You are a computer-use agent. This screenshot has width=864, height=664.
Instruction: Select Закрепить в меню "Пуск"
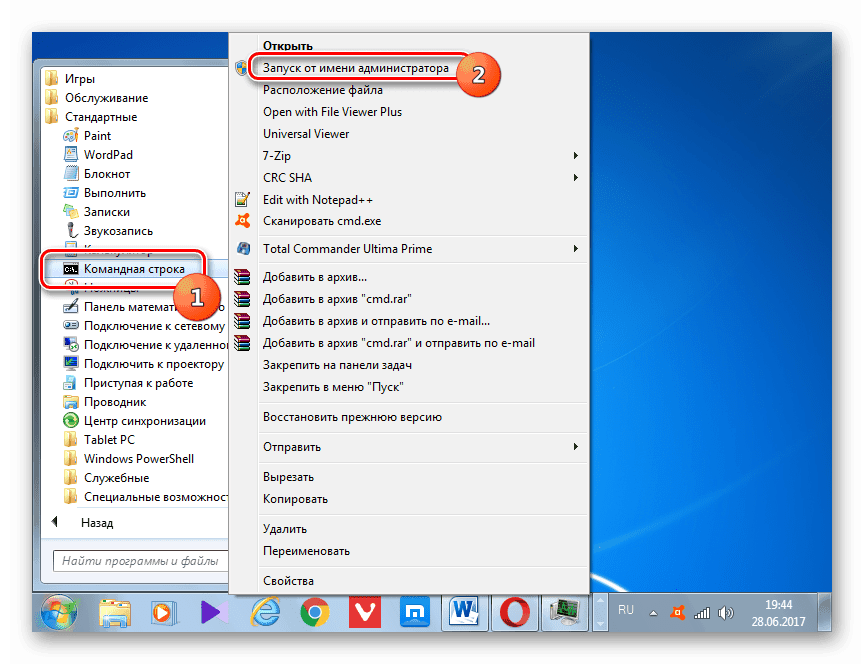(333, 387)
